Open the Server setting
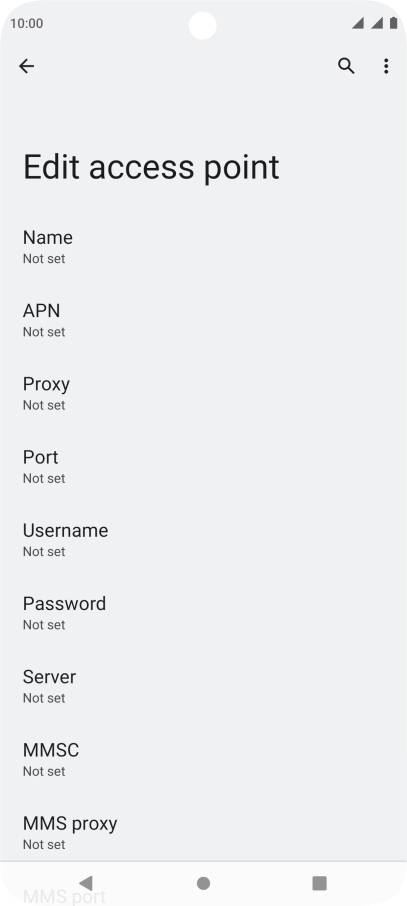Screen dimensions: 407x906 click(x=204, y=686)
